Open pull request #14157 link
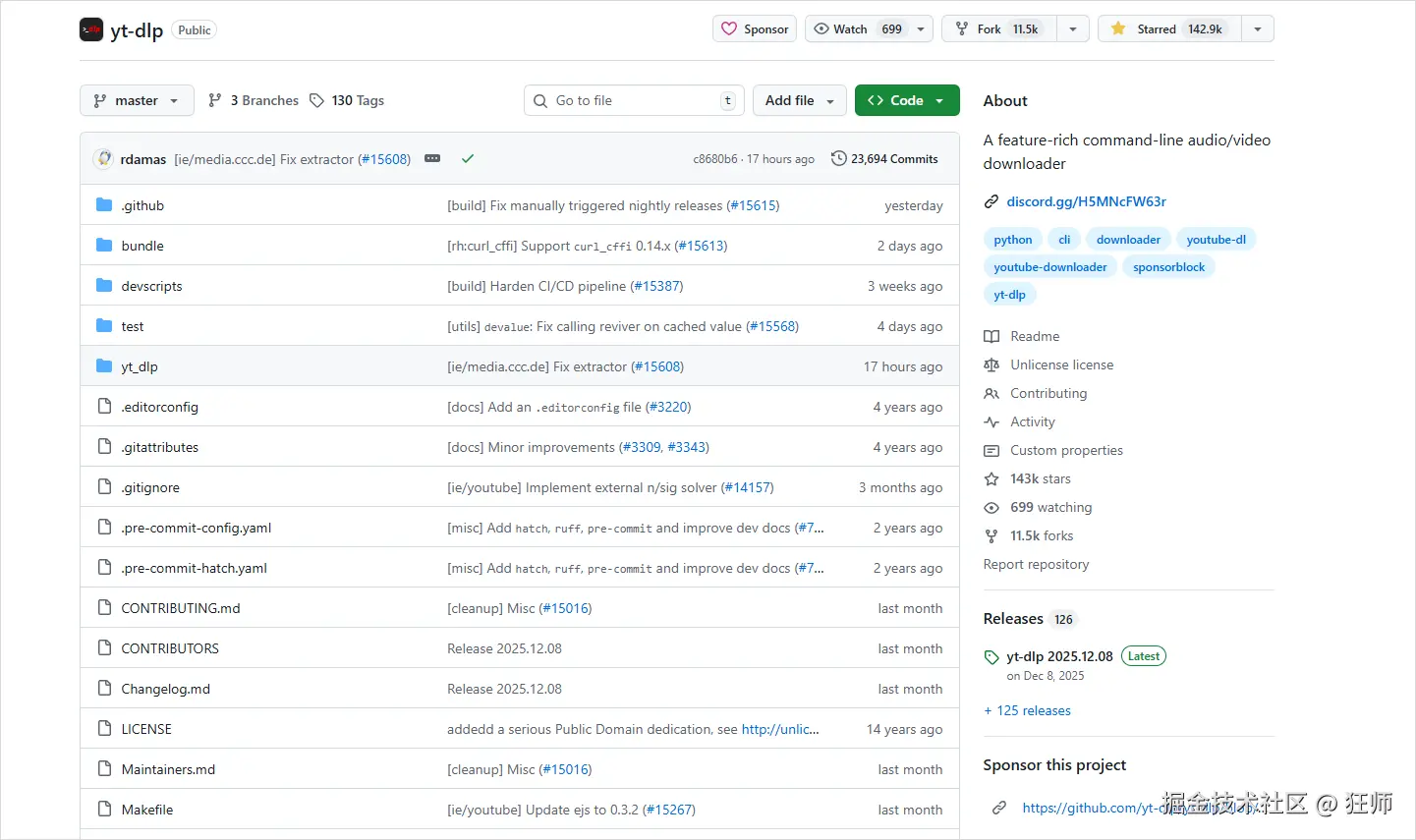1416x840 pixels. 748,487
